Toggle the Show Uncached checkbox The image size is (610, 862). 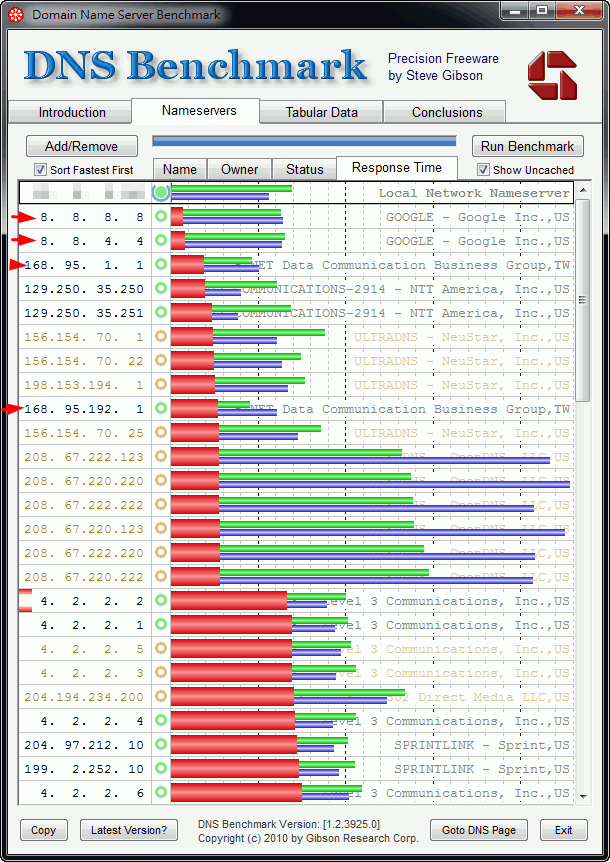pyautogui.click(x=483, y=170)
